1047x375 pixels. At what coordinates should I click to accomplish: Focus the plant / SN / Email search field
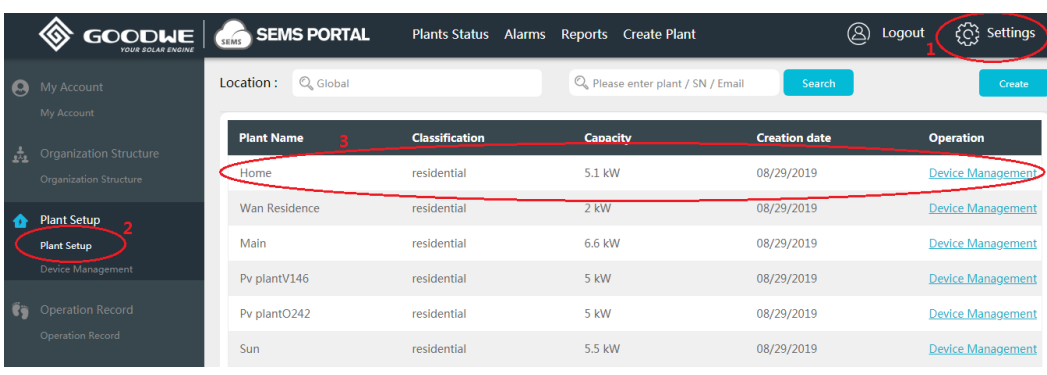coord(674,83)
